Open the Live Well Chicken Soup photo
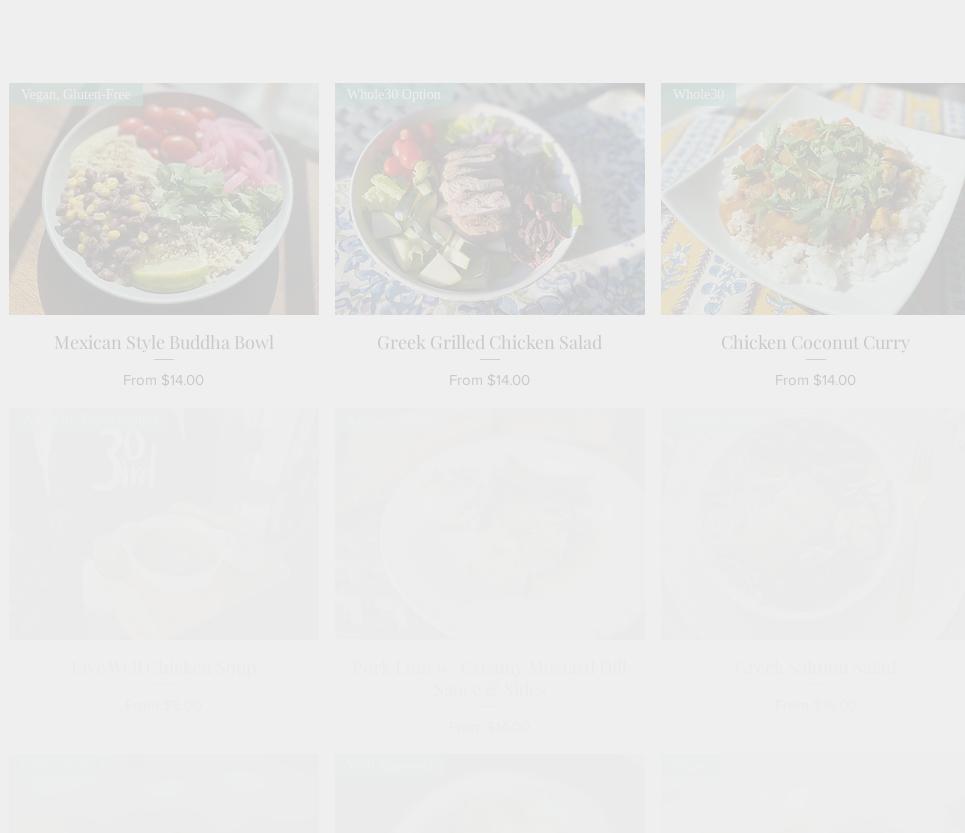 164,524
